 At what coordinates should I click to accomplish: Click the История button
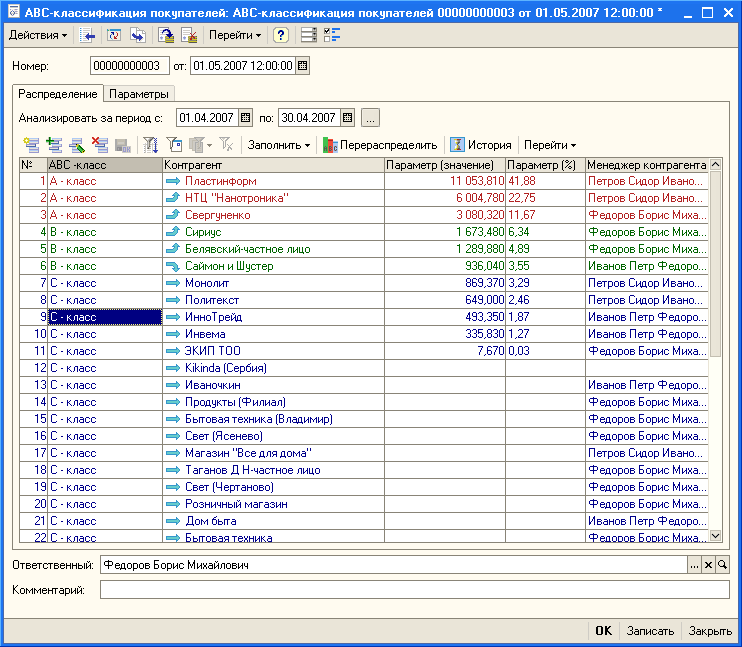(x=481, y=145)
